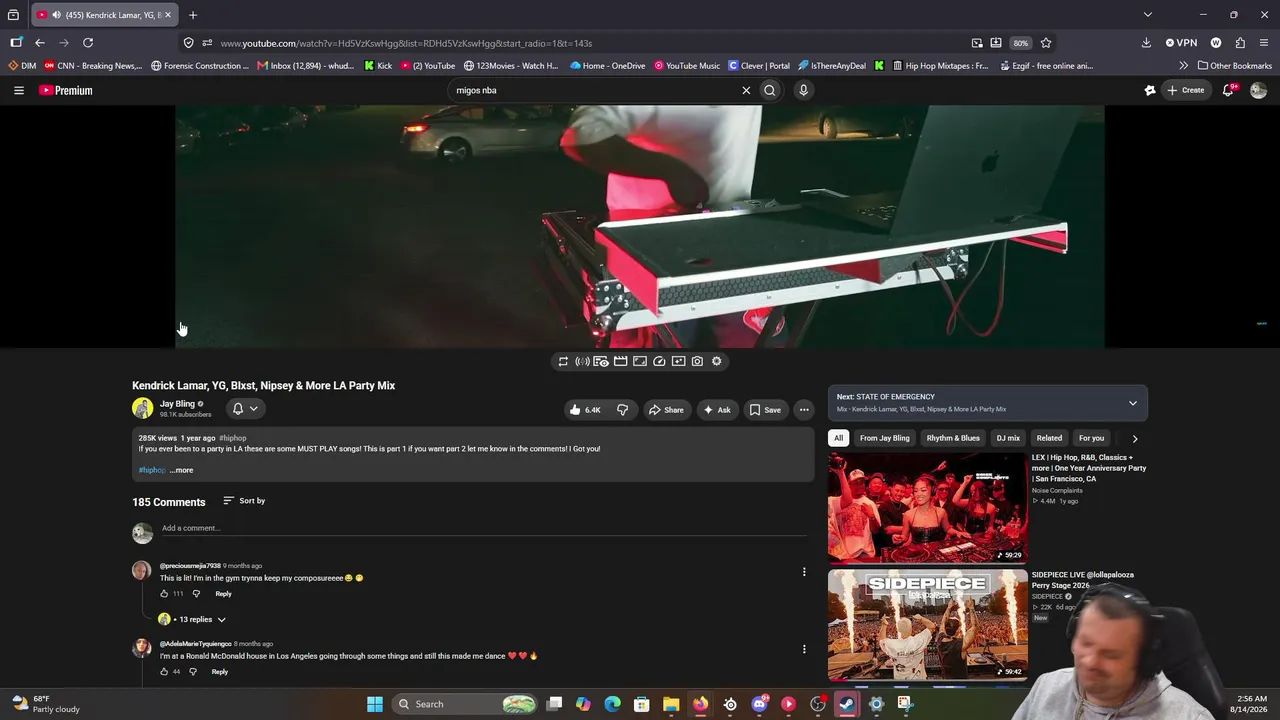Image resolution: width=1280 pixels, height=720 pixels.
Task: Toggle the VPN button in toolbar
Action: coord(1181,43)
